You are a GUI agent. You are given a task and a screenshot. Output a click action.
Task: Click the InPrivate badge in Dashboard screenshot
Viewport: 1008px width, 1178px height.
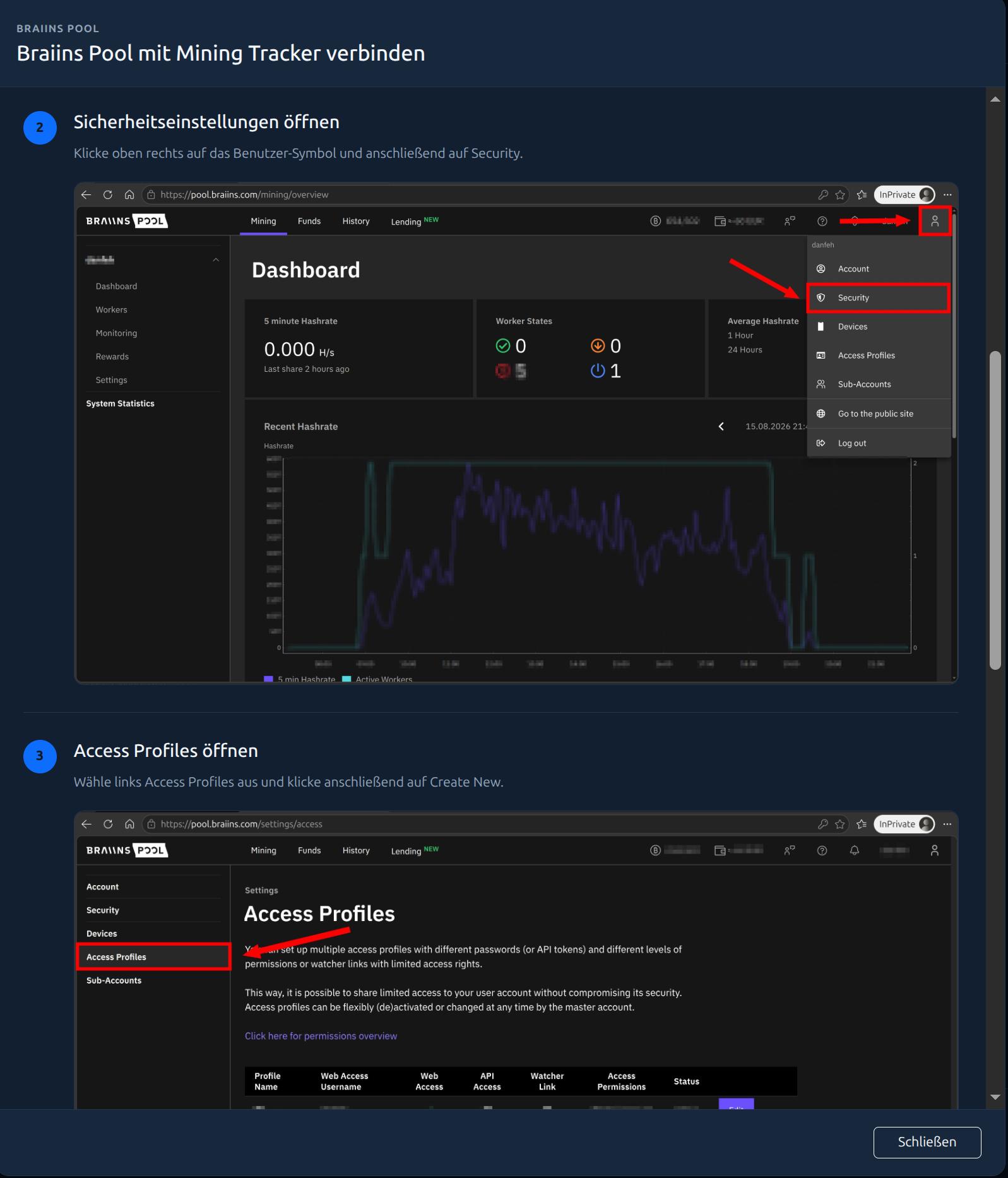coord(904,194)
